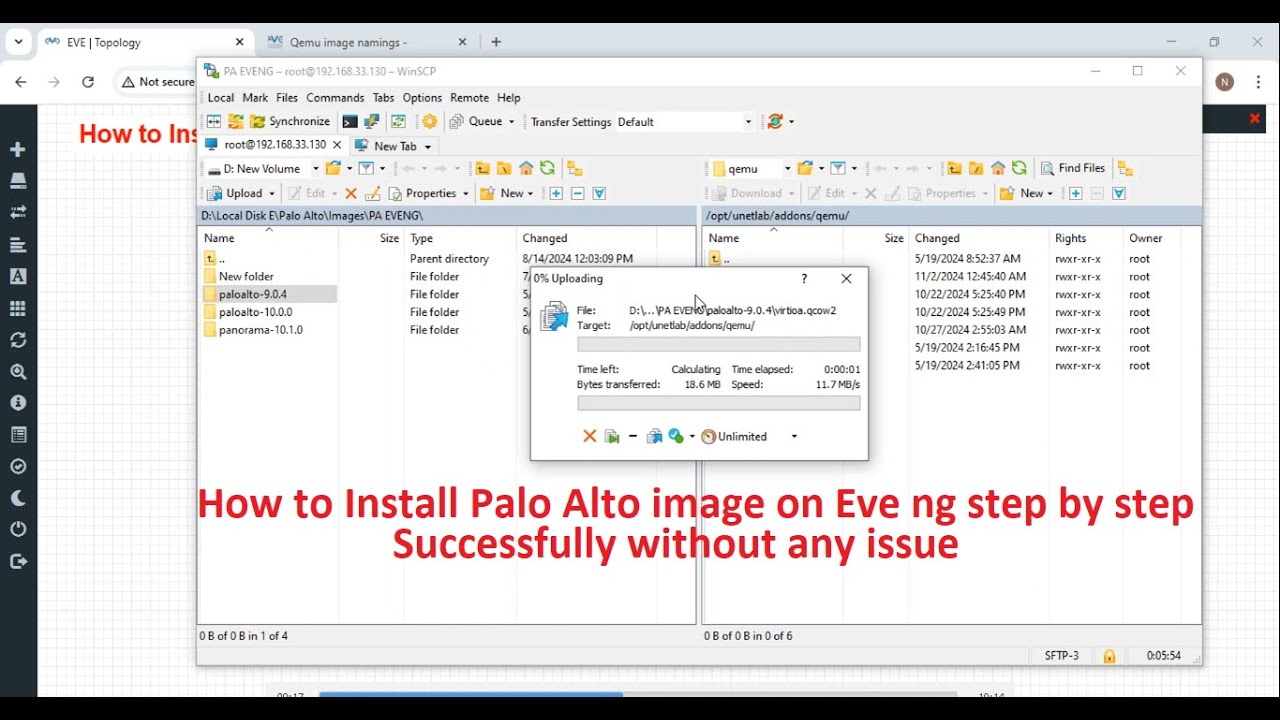Click Properties button in local toolbar
Image resolution: width=1280 pixels, height=720 pixels.
[x=422, y=193]
